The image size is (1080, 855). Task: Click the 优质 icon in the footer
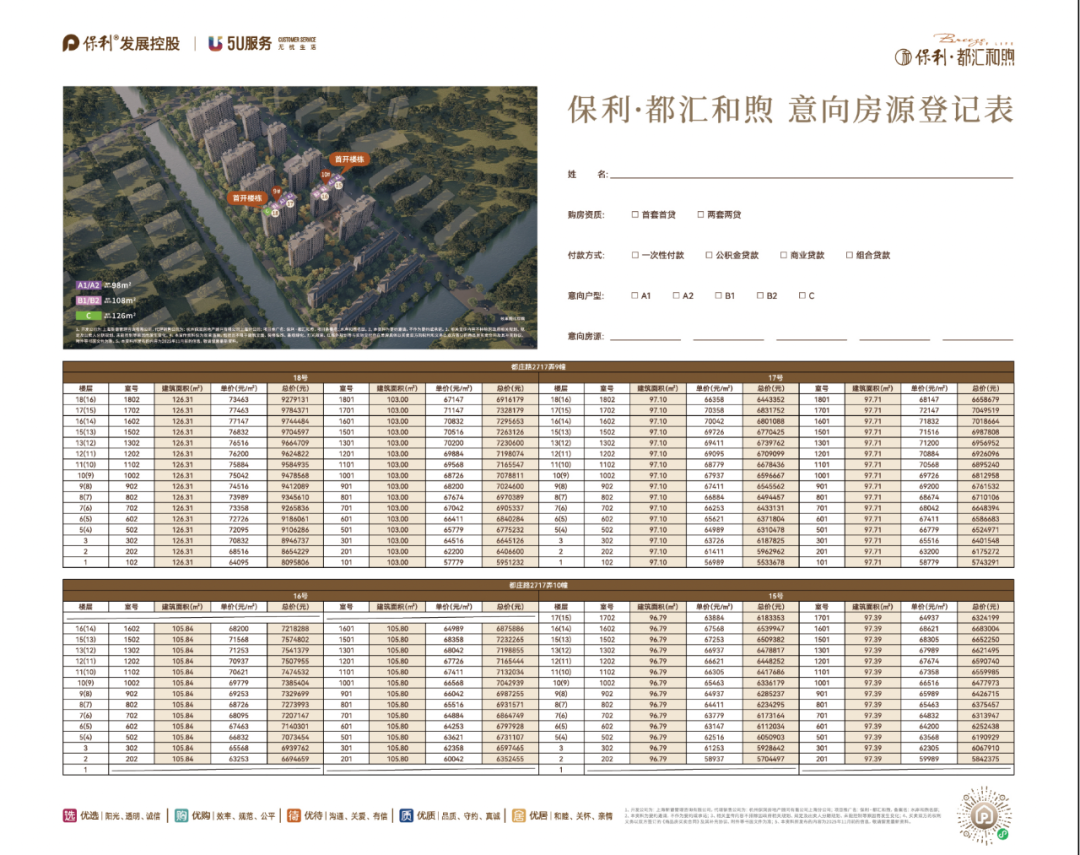click(407, 815)
